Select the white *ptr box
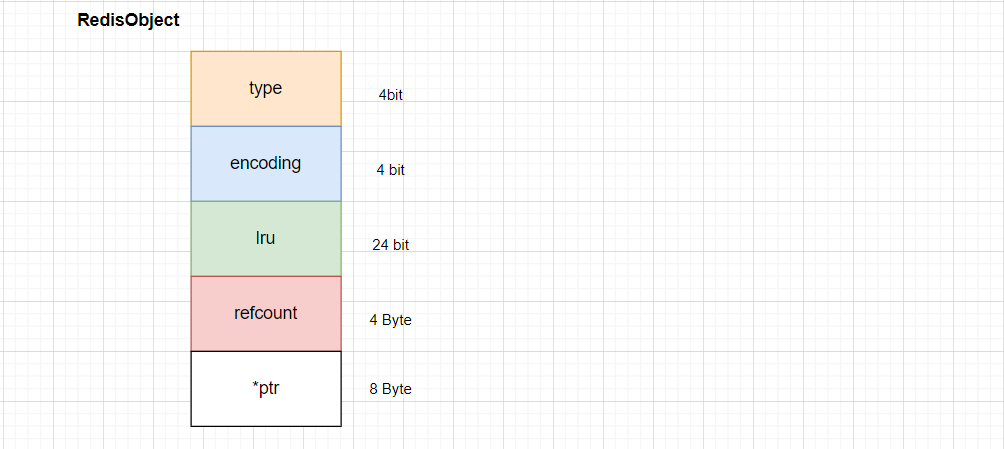This screenshot has height=449, width=1004. [x=266, y=388]
